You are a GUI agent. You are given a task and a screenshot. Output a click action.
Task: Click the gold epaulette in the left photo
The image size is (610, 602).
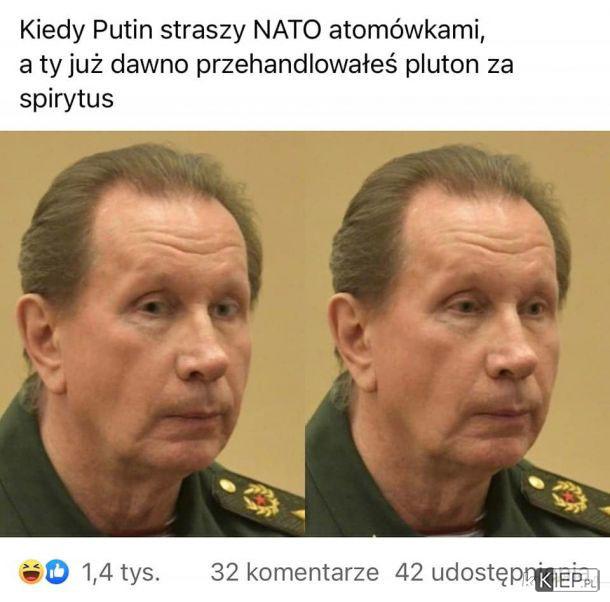[258, 500]
